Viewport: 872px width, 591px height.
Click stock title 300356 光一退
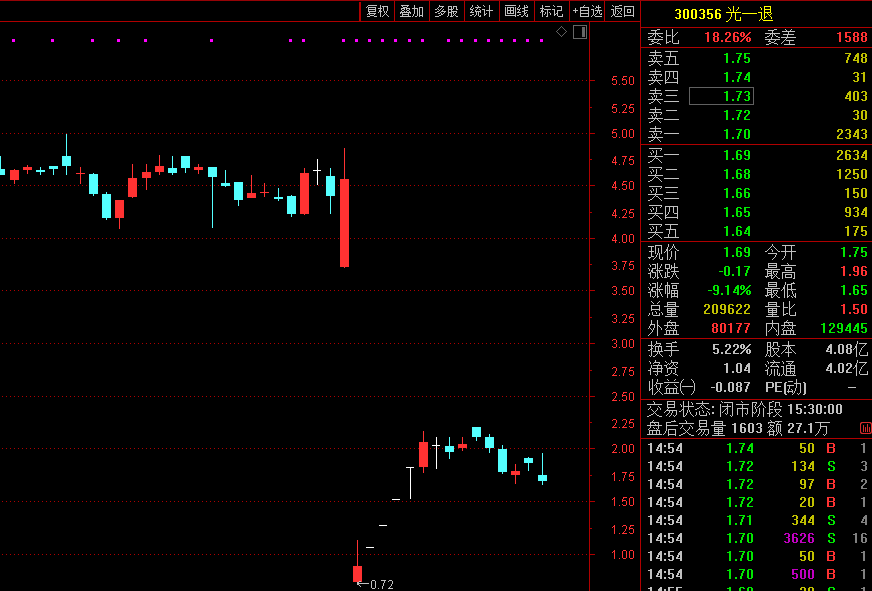pyautogui.click(x=724, y=14)
